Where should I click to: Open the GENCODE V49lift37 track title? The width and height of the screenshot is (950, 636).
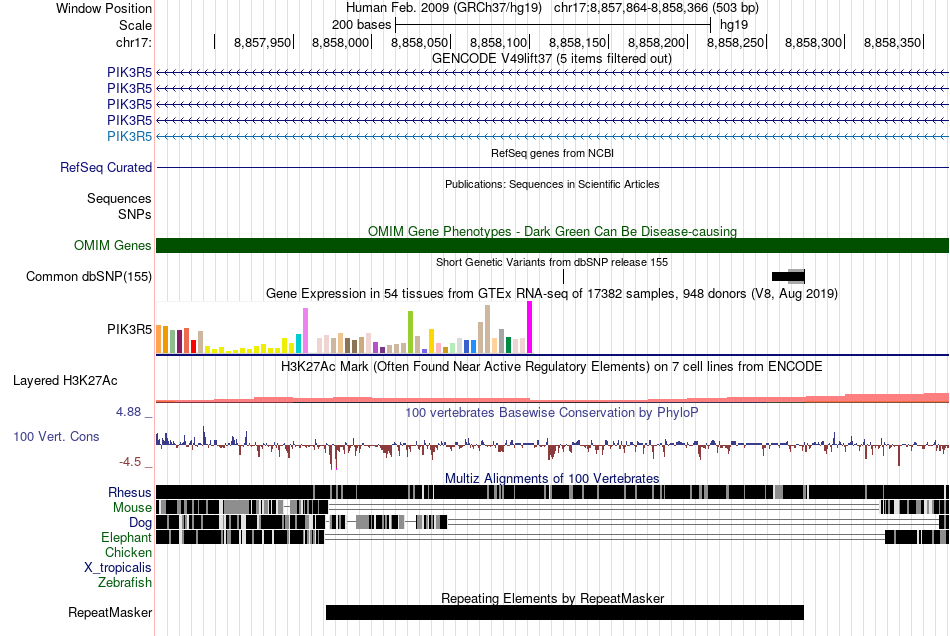(x=551, y=59)
